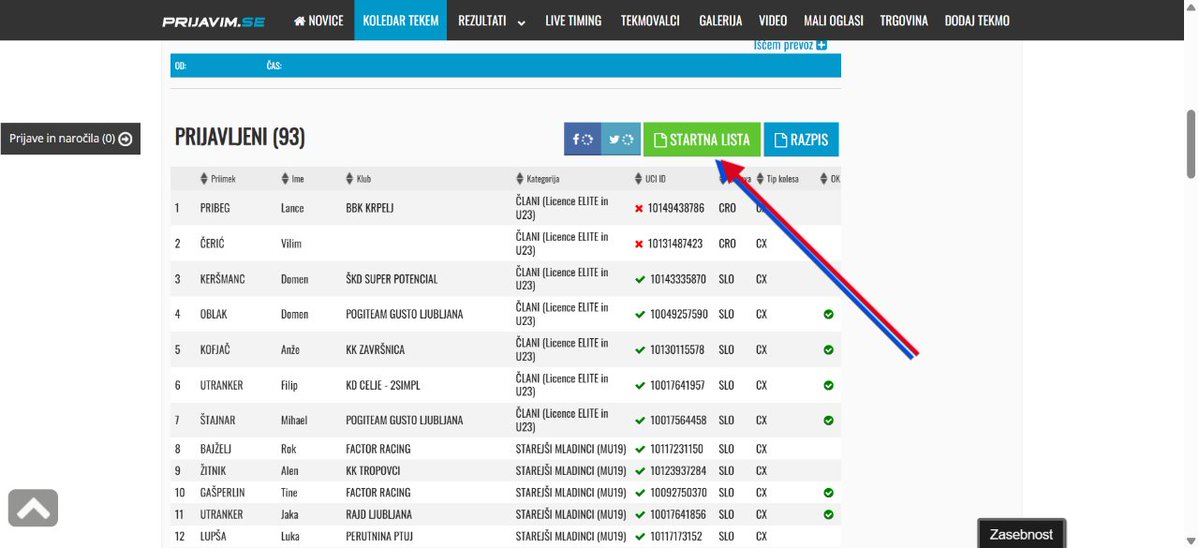Click red X icon beside UCI 10149438786
This screenshot has height=548, width=1199.
[x=639, y=208]
